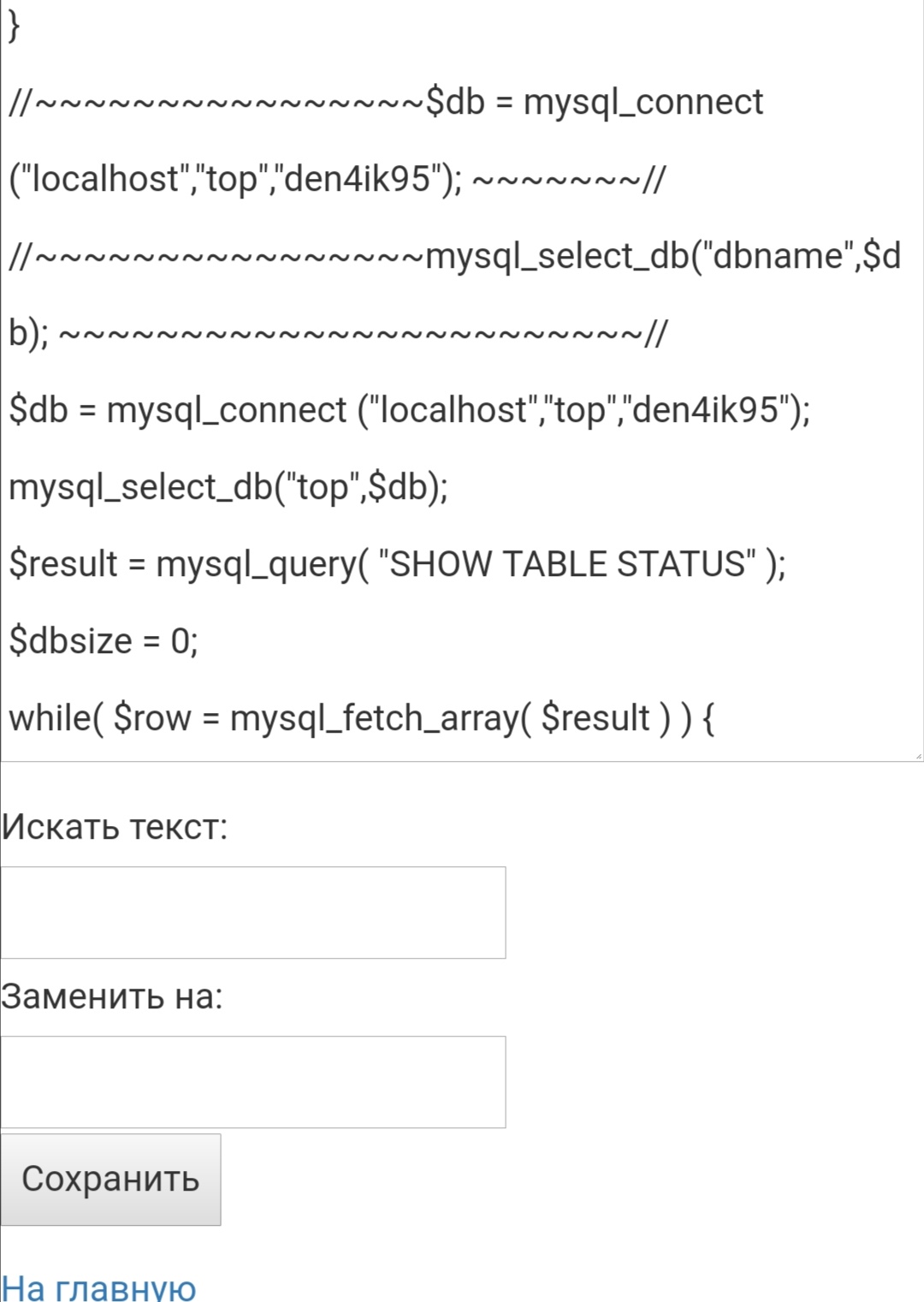Click the "$result" variable starting the query line
924x1302 pixels.
[63, 564]
